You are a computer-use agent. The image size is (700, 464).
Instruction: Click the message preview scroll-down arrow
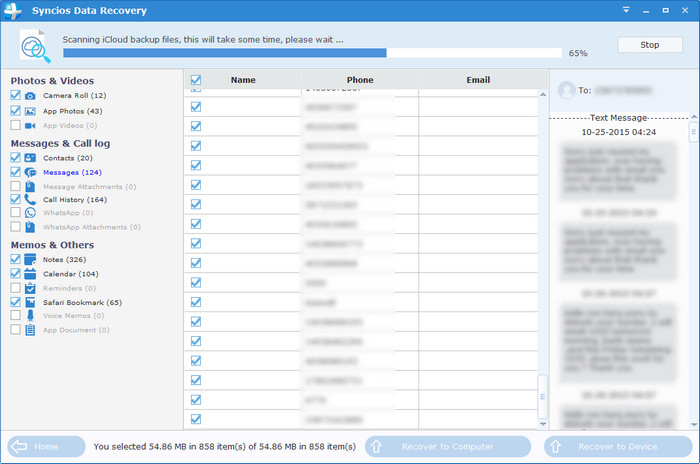pos(694,425)
